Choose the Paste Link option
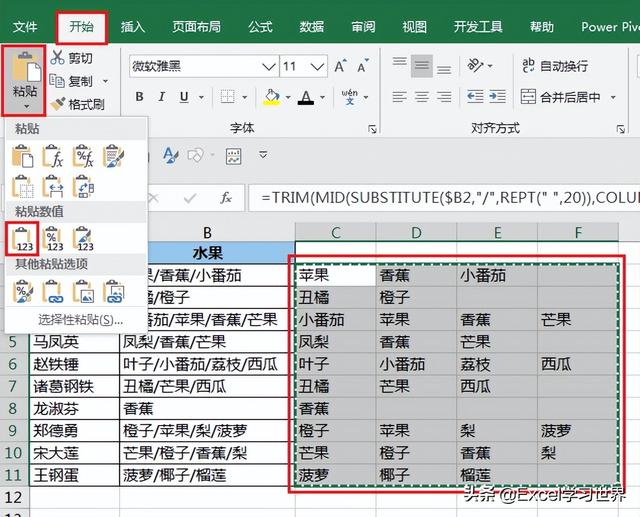The height and width of the screenshot is (517, 640). pyautogui.click(x=53, y=291)
